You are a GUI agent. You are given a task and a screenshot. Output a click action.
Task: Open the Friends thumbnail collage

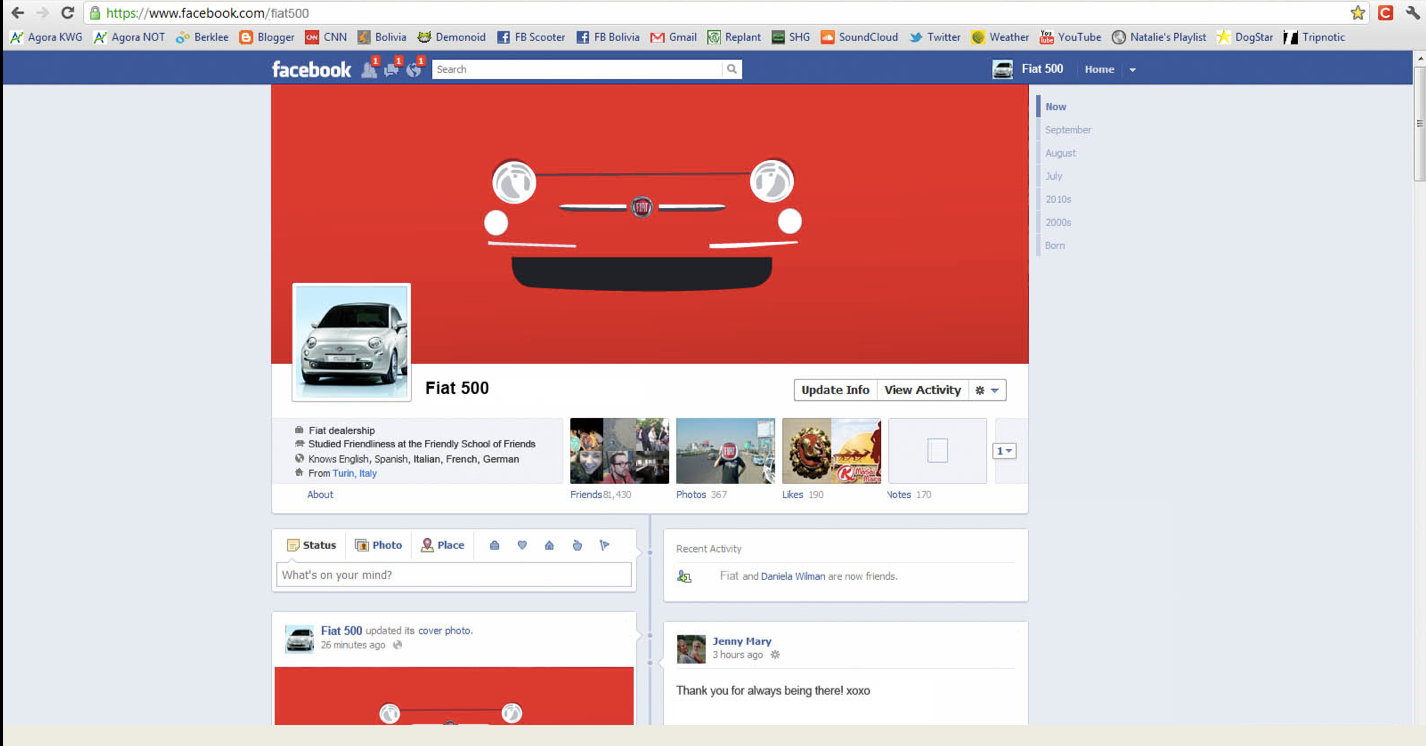point(619,451)
